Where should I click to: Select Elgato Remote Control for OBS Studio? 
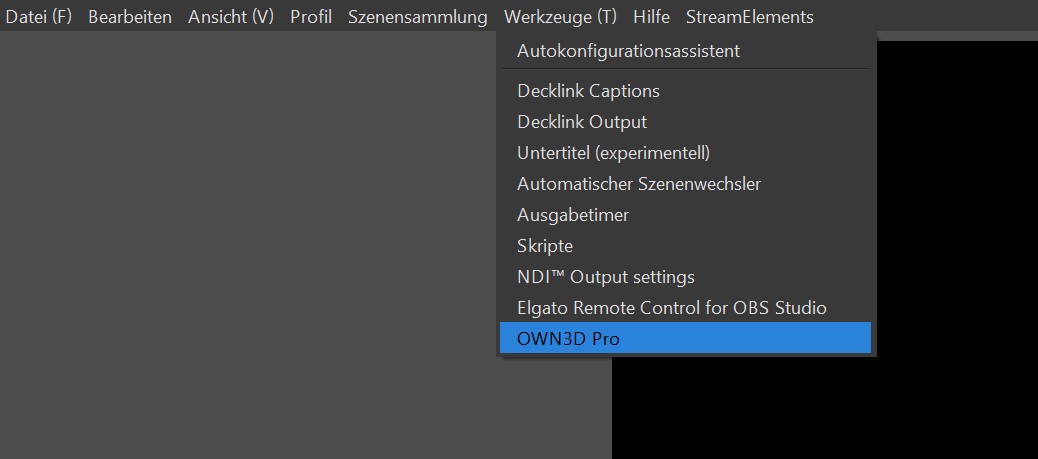coord(671,308)
